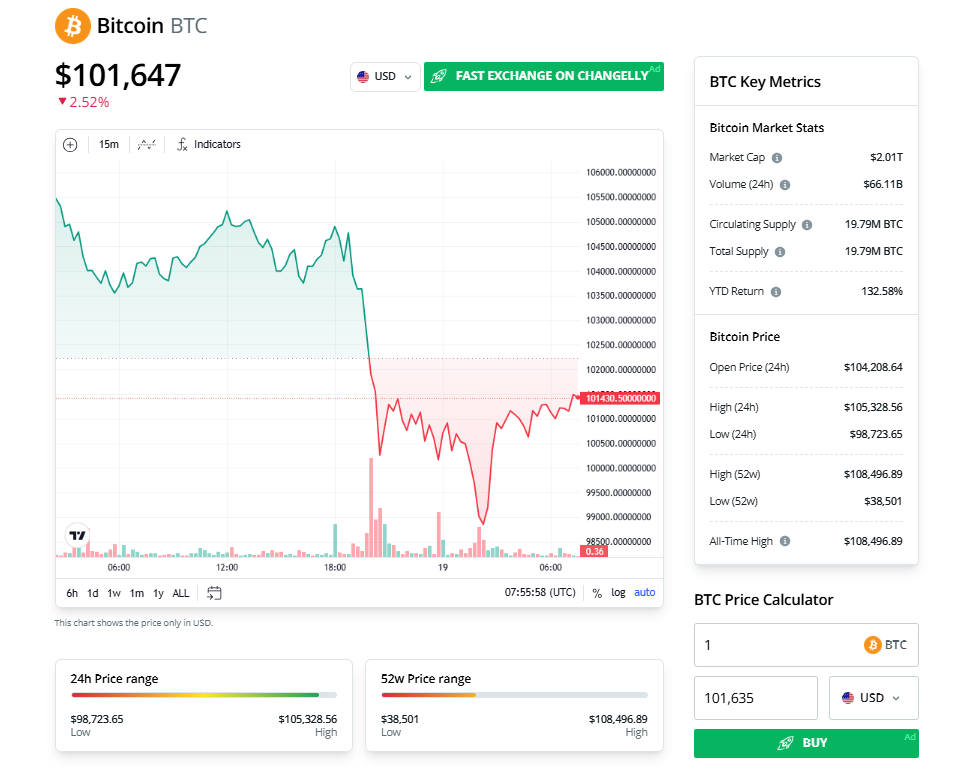Click the rocket icon on Changelly banner
The height and width of the screenshot is (771, 978).
(x=439, y=76)
